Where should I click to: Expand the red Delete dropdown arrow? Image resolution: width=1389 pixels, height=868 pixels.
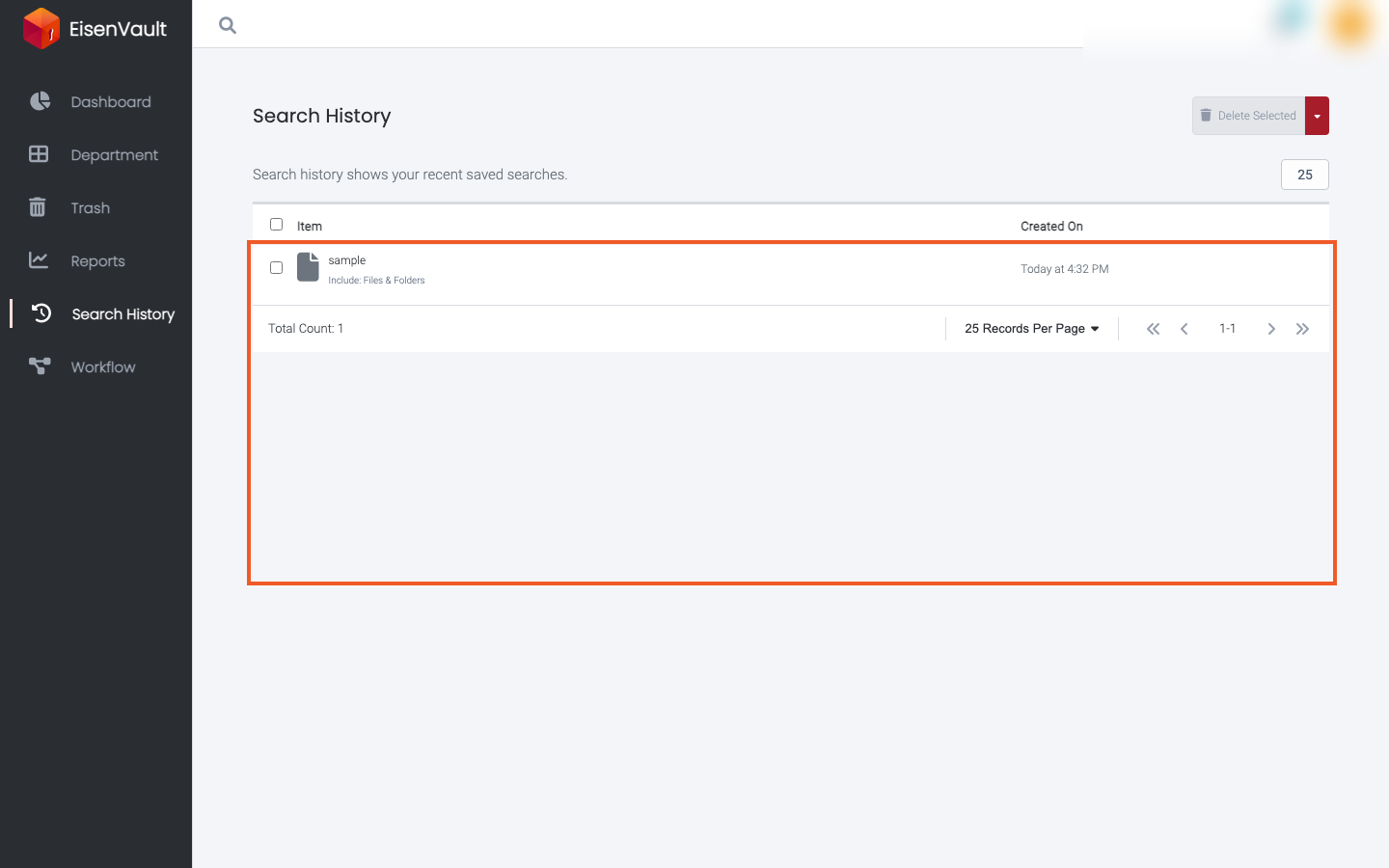[x=1317, y=116]
